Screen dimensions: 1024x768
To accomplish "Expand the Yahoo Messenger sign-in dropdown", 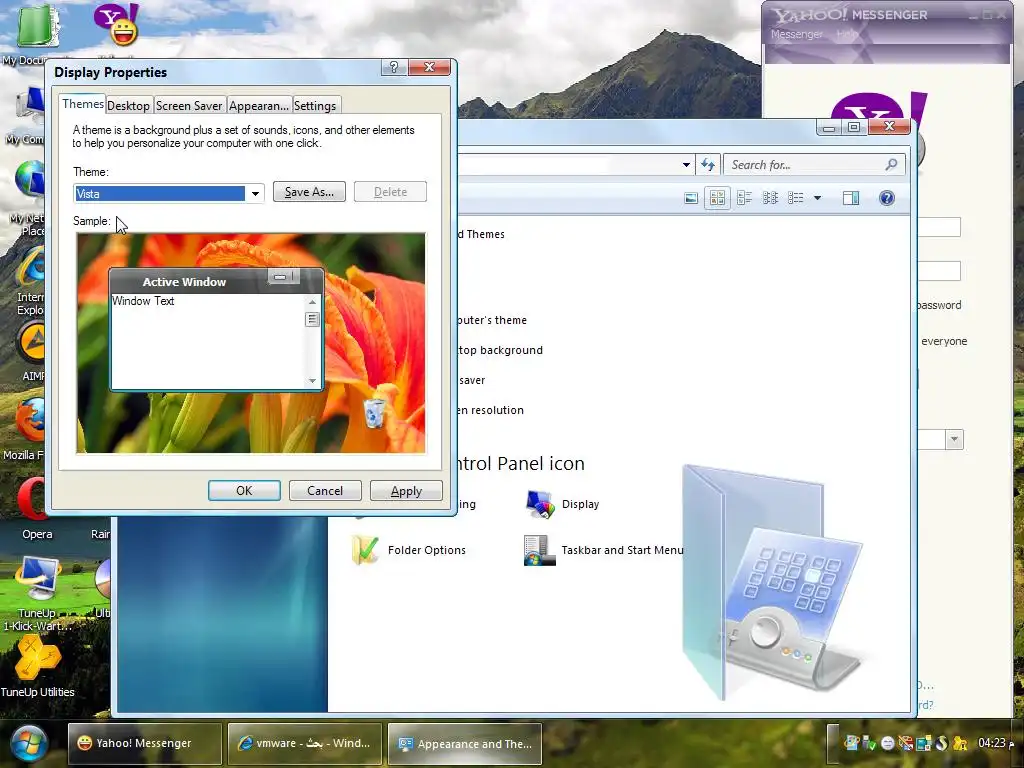I will pyautogui.click(x=954, y=440).
